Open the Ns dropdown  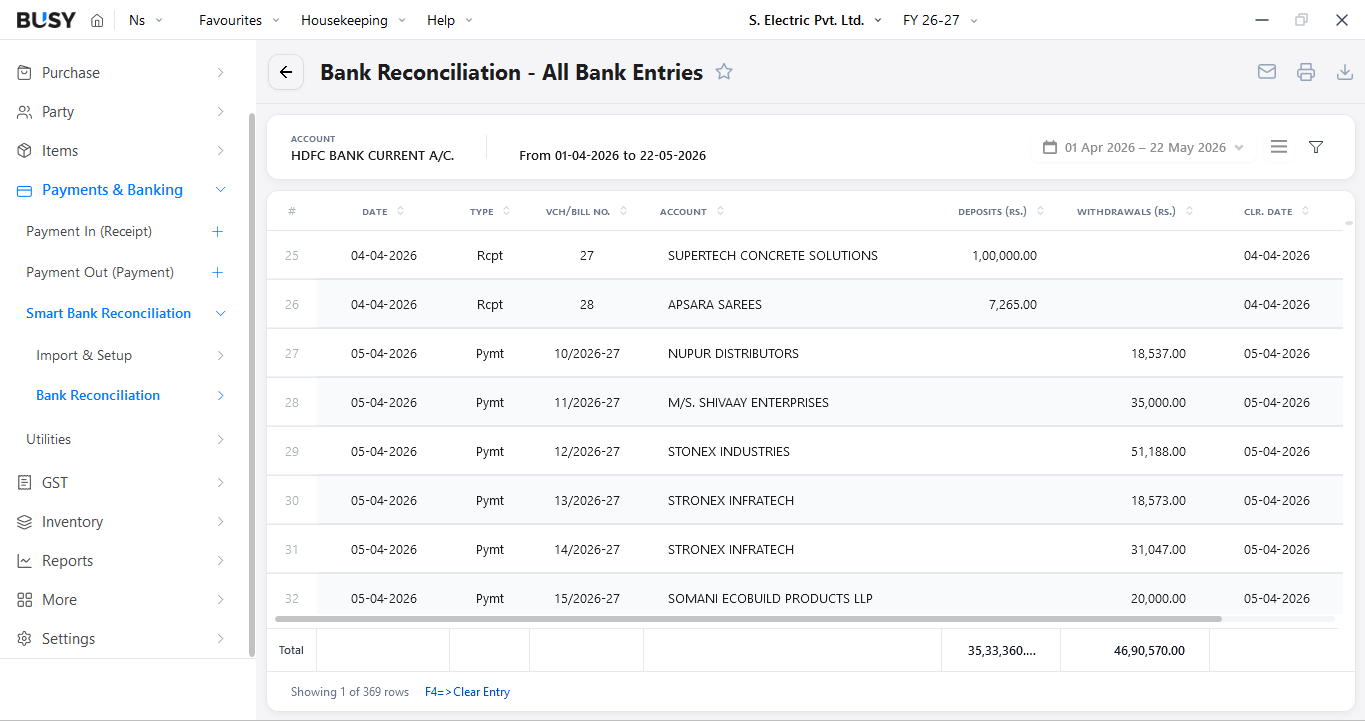tap(146, 20)
